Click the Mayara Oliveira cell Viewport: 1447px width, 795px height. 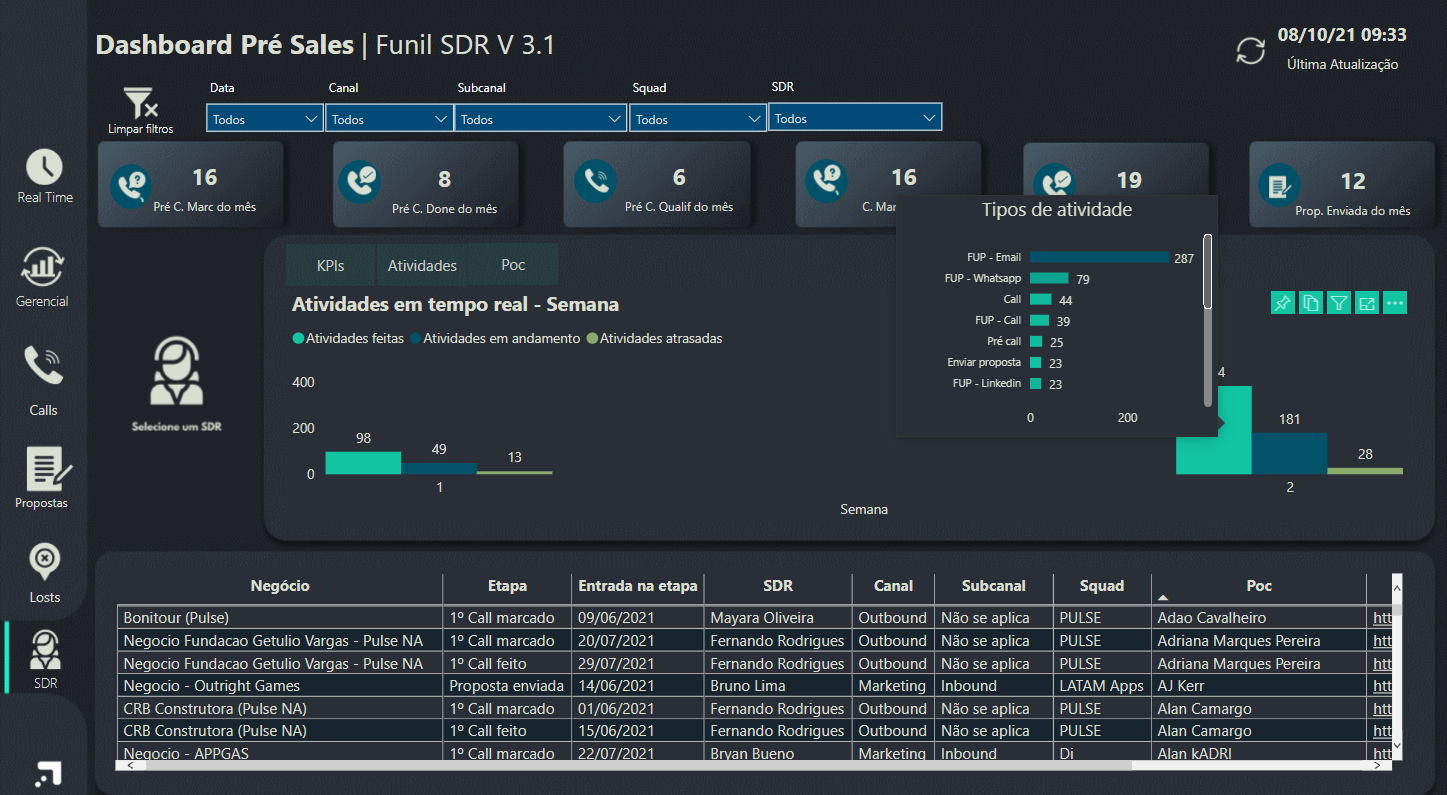778,618
